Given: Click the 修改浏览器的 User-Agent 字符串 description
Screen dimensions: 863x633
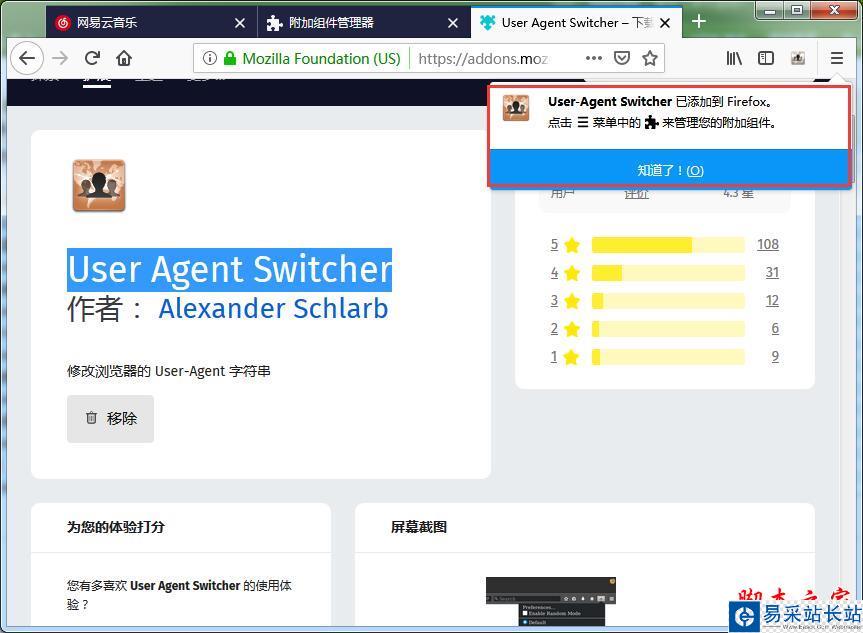Looking at the screenshot, I should click(x=169, y=371).
